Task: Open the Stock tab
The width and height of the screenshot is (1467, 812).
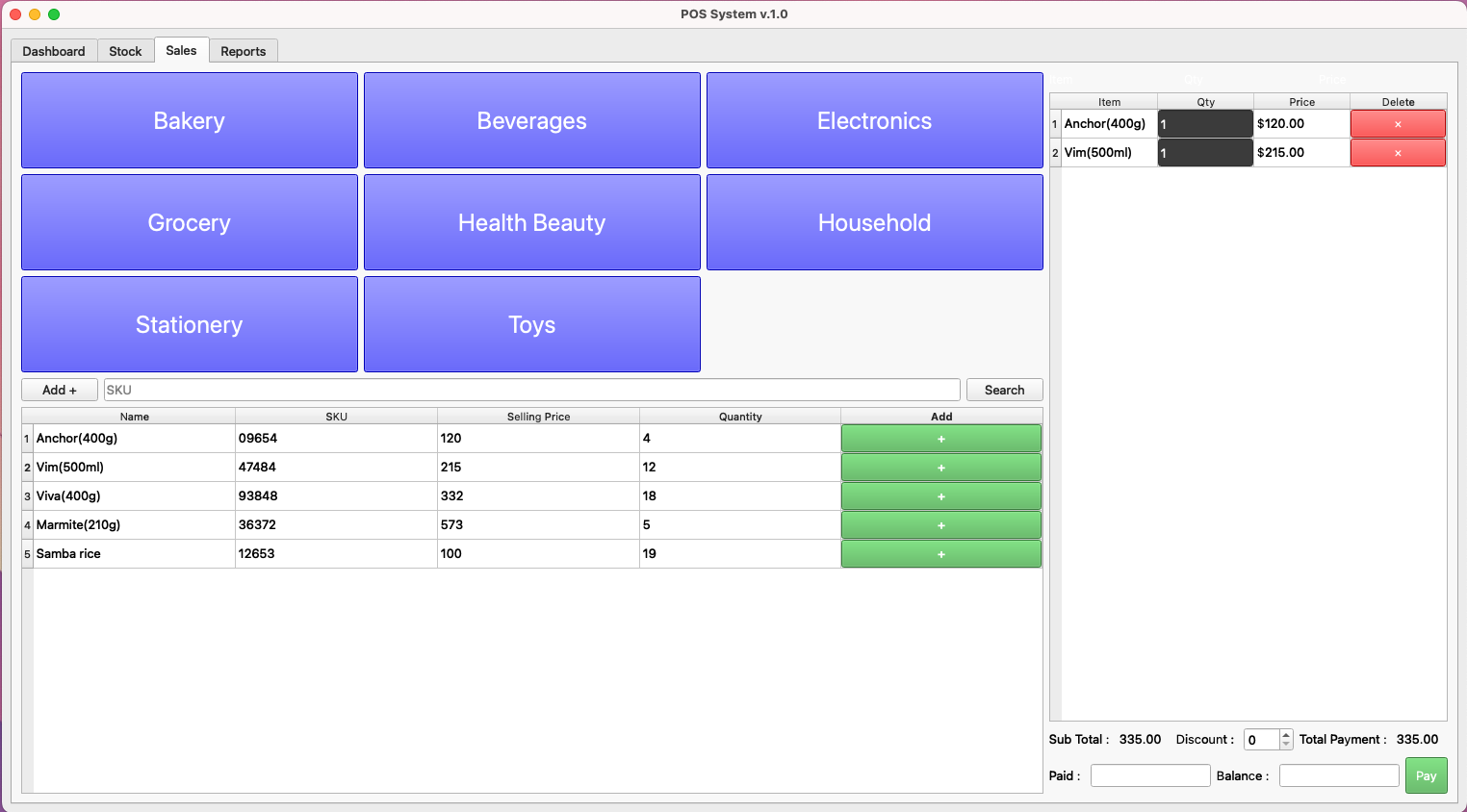Action: 125,51
